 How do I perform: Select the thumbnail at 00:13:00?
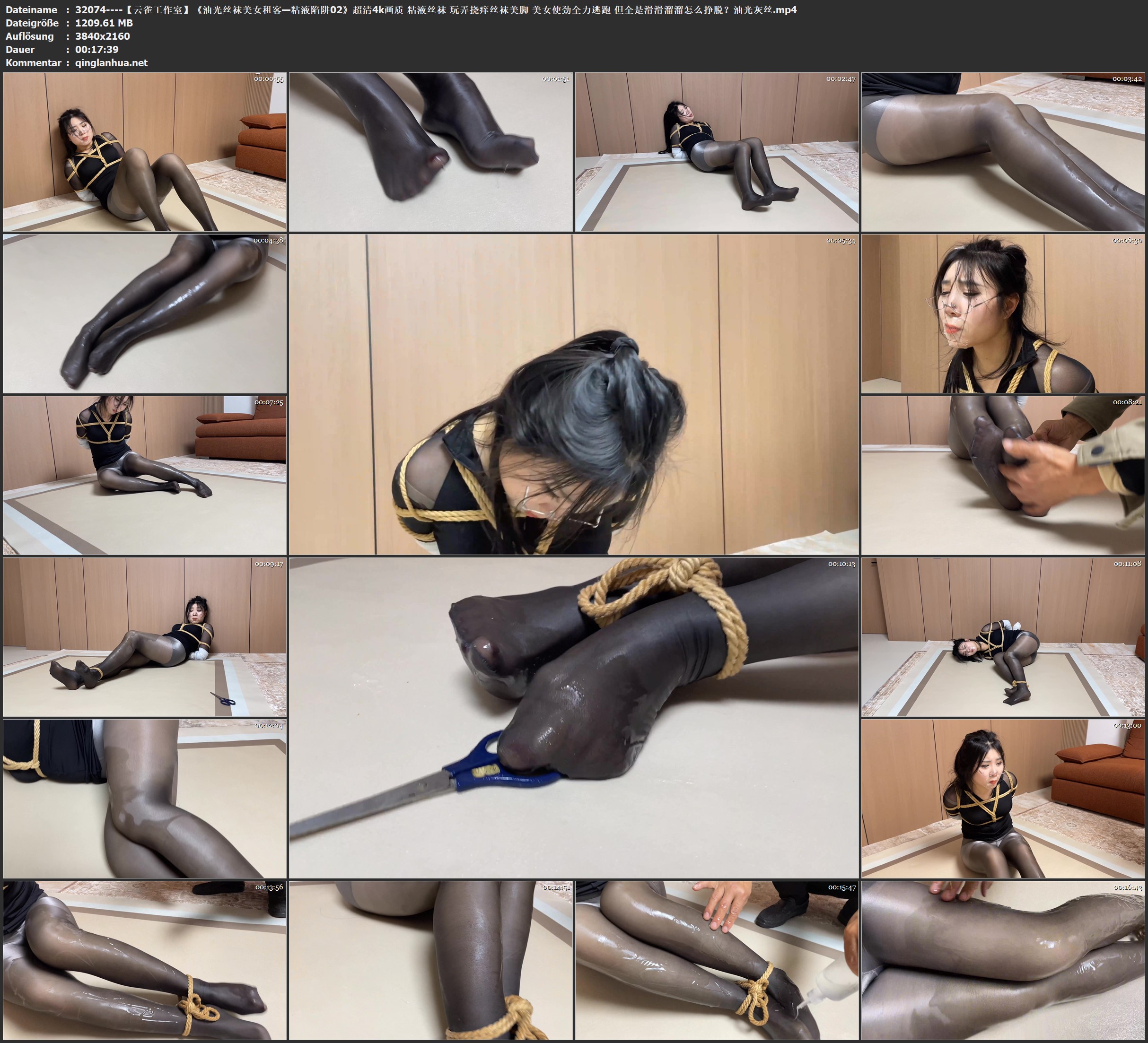pyautogui.click(x=1003, y=799)
